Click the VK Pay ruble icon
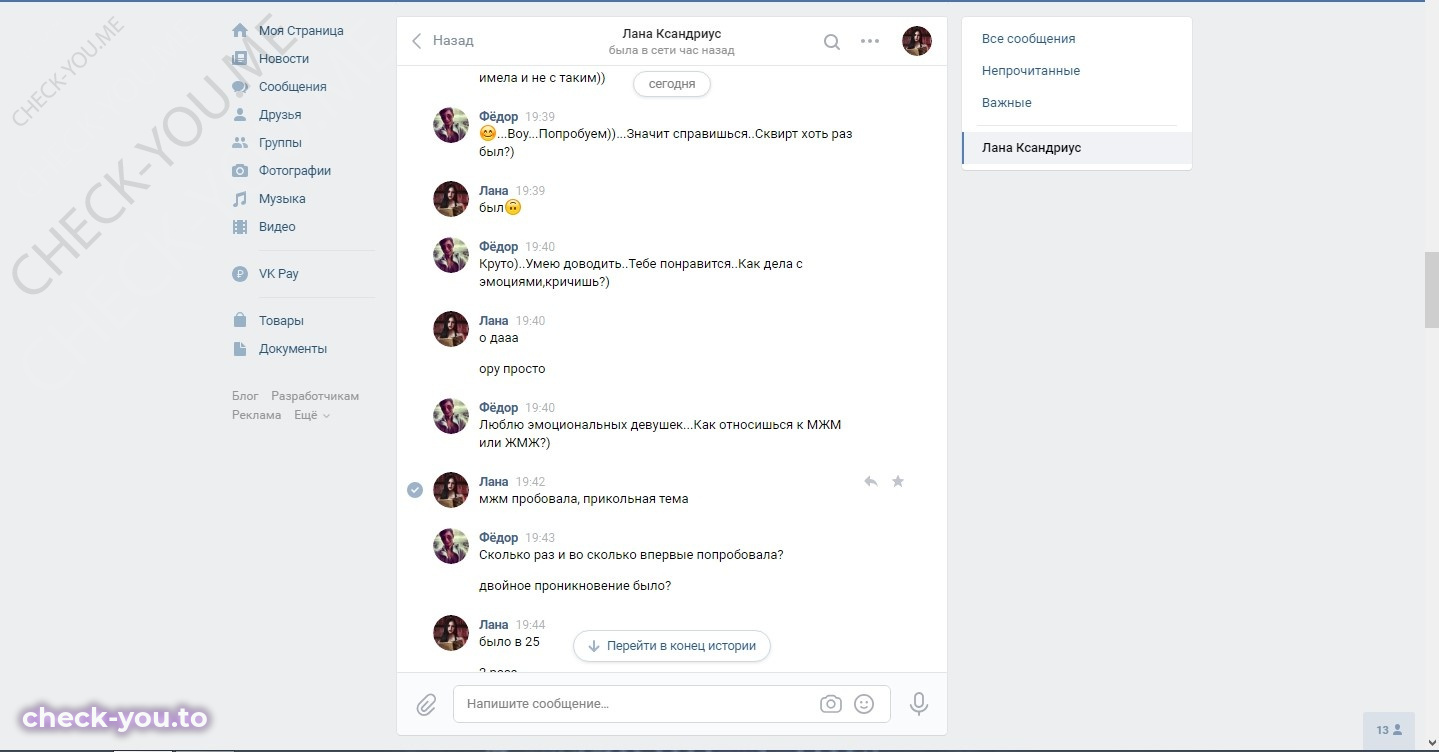The image size is (1439, 752). point(240,274)
